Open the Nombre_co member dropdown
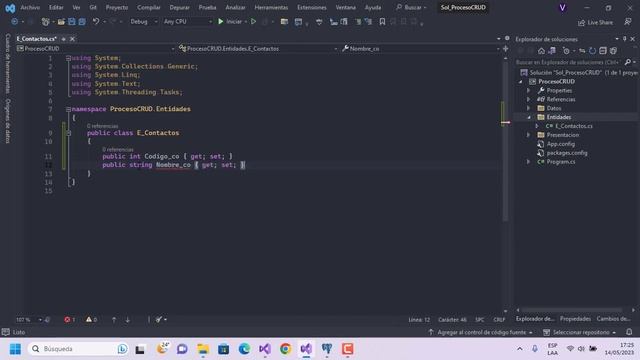Viewport: 640px width, 360px height. (x=421, y=49)
